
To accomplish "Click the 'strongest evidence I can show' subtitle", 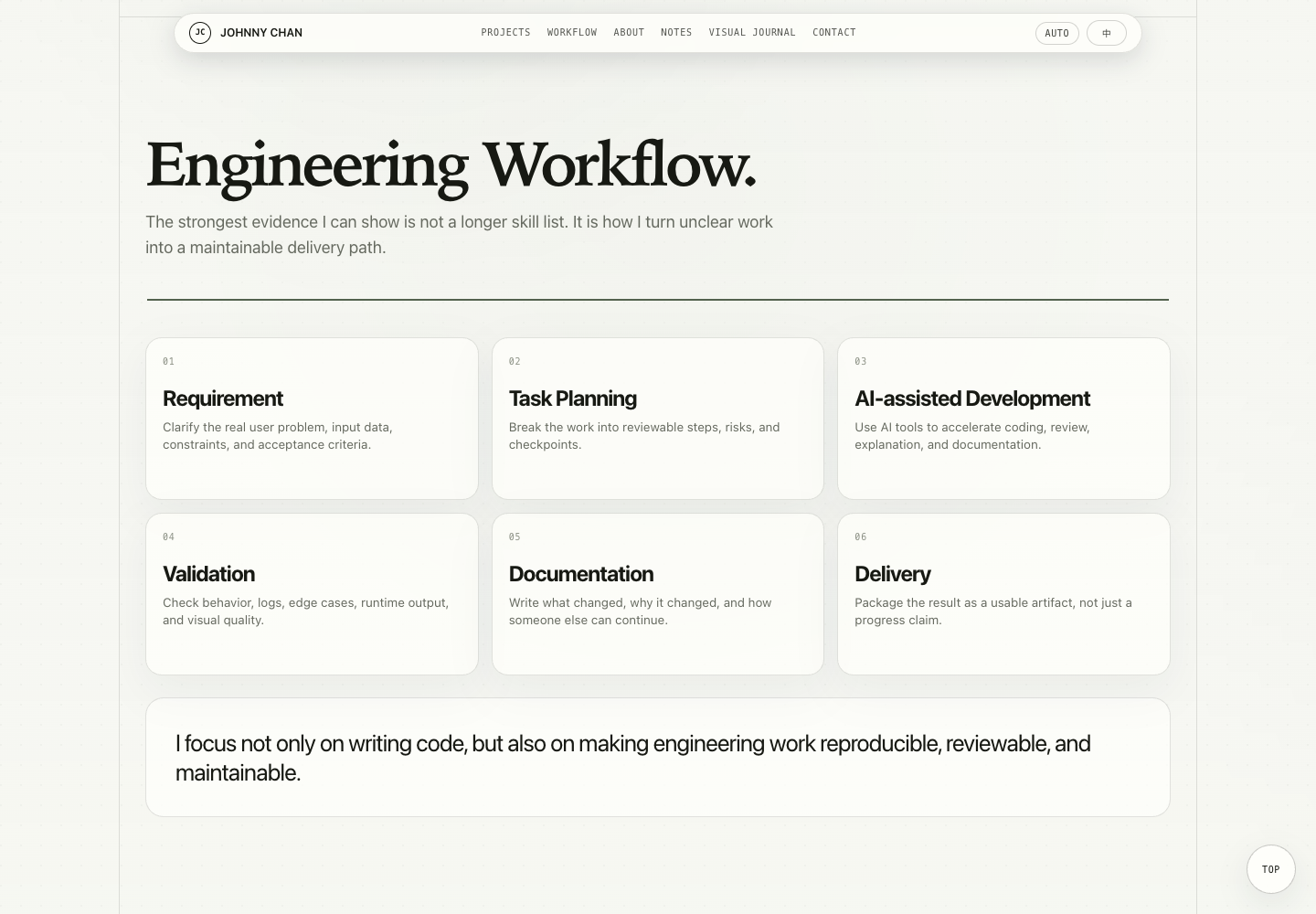I will click(x=460, y=235).
